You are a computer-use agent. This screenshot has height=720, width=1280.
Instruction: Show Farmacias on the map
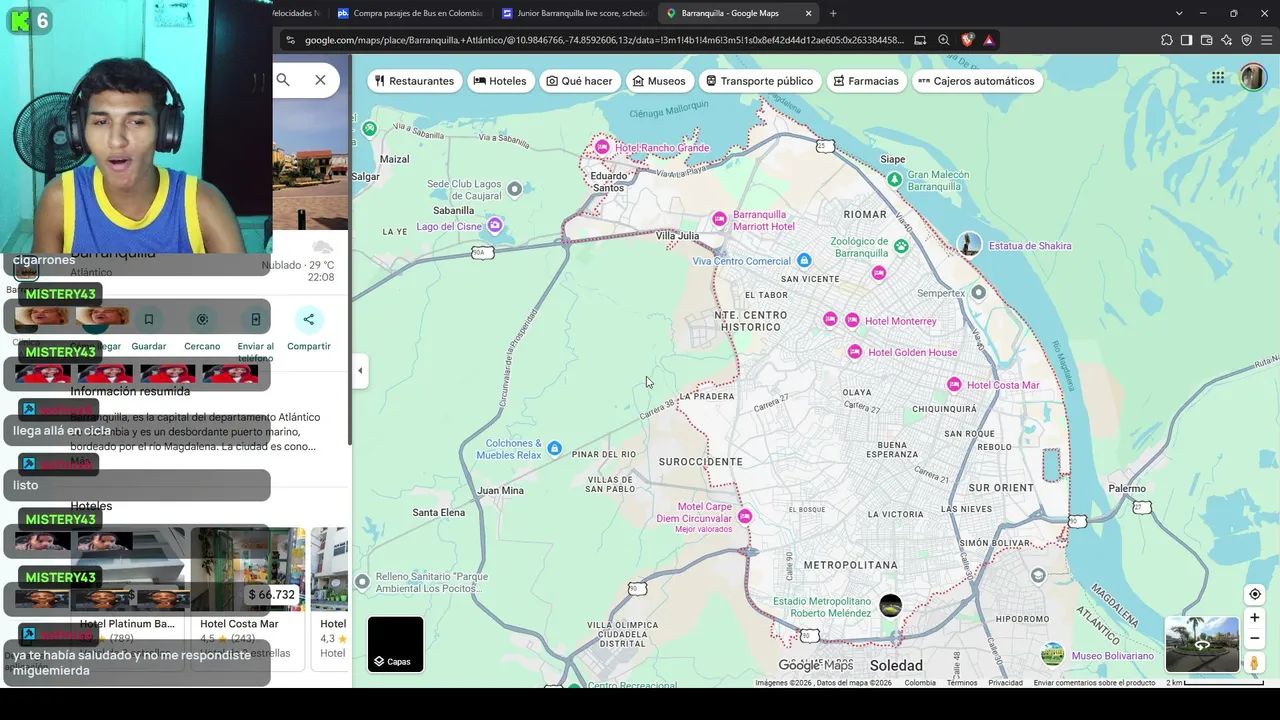point(866,81)
